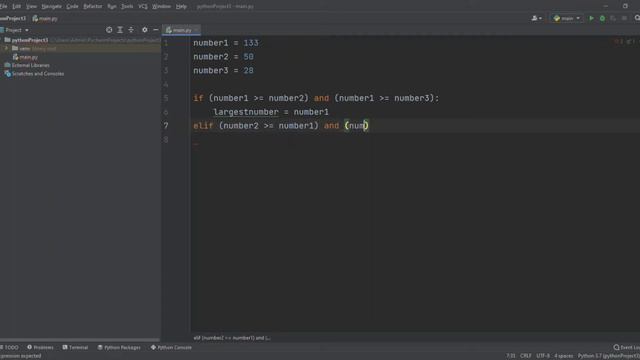Open the File menu
This screenshot has width=640, height=360.
[3, 6]
